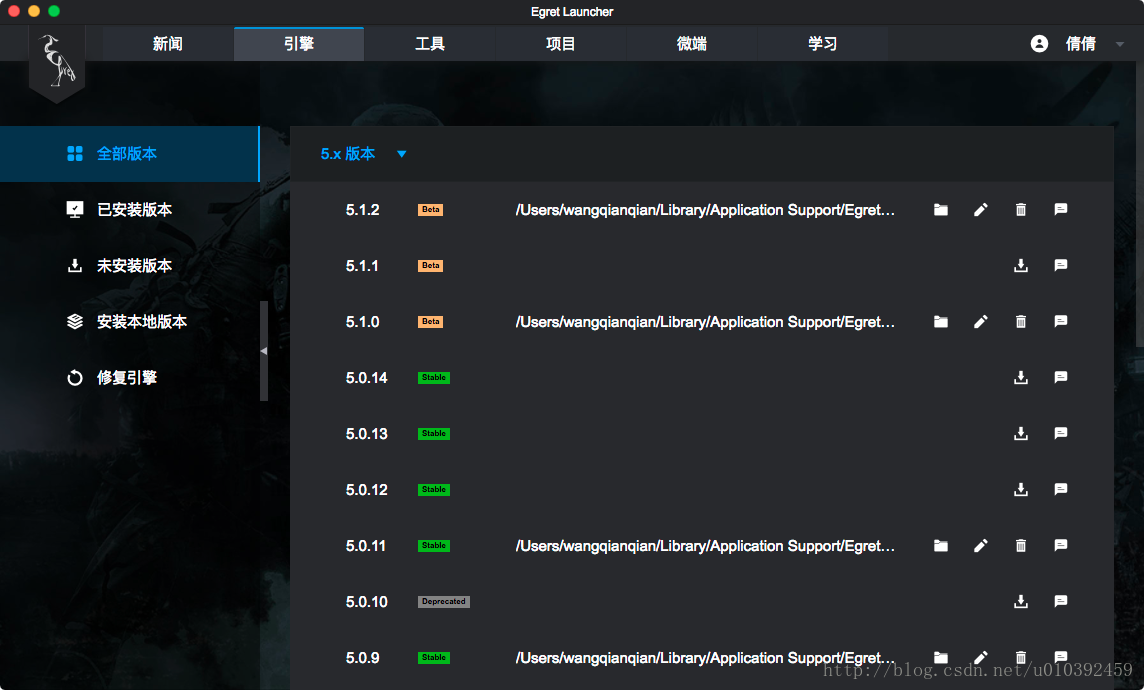Collapse the sidebar with the arrow handle
Image resolution: width=1144 pixels, height=690 pixels.
(264, 351)
